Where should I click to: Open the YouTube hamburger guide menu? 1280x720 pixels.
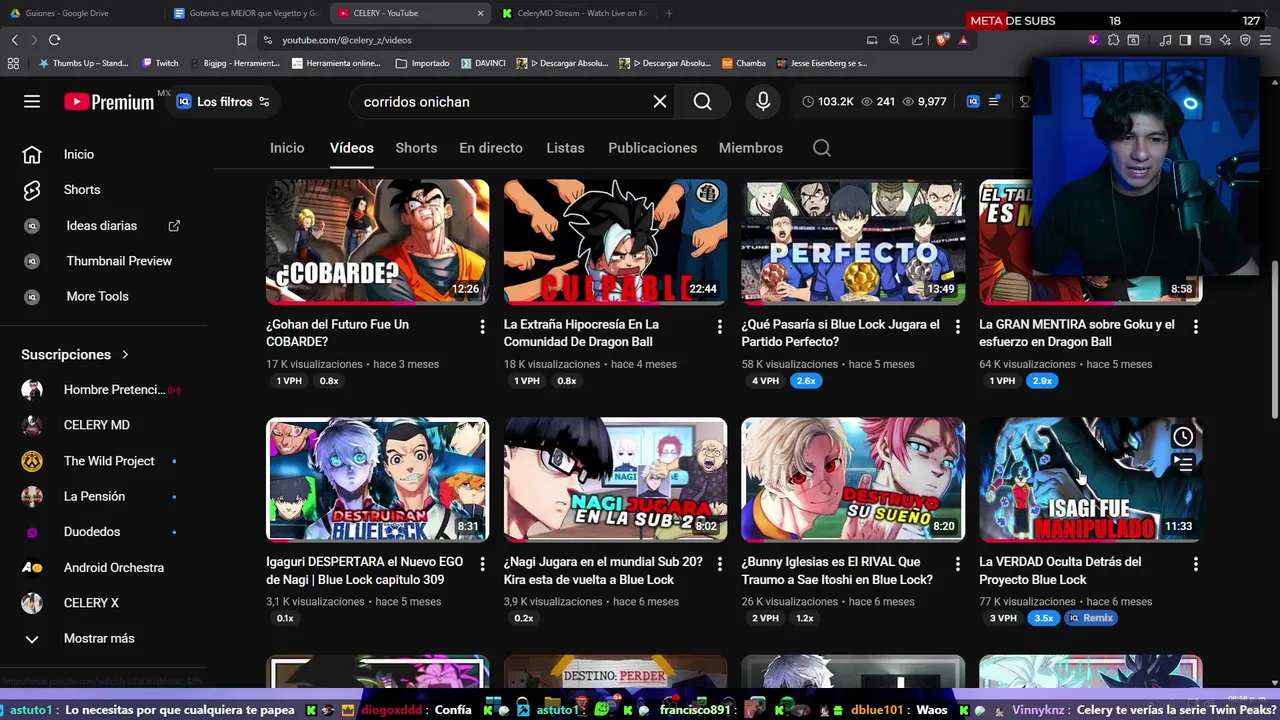(x=32, y=101)
